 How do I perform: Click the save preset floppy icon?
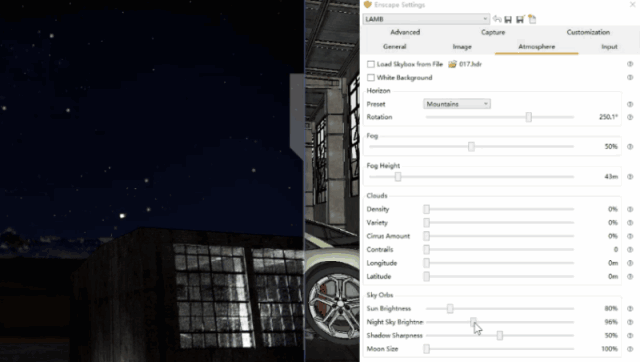coord(508,19)
